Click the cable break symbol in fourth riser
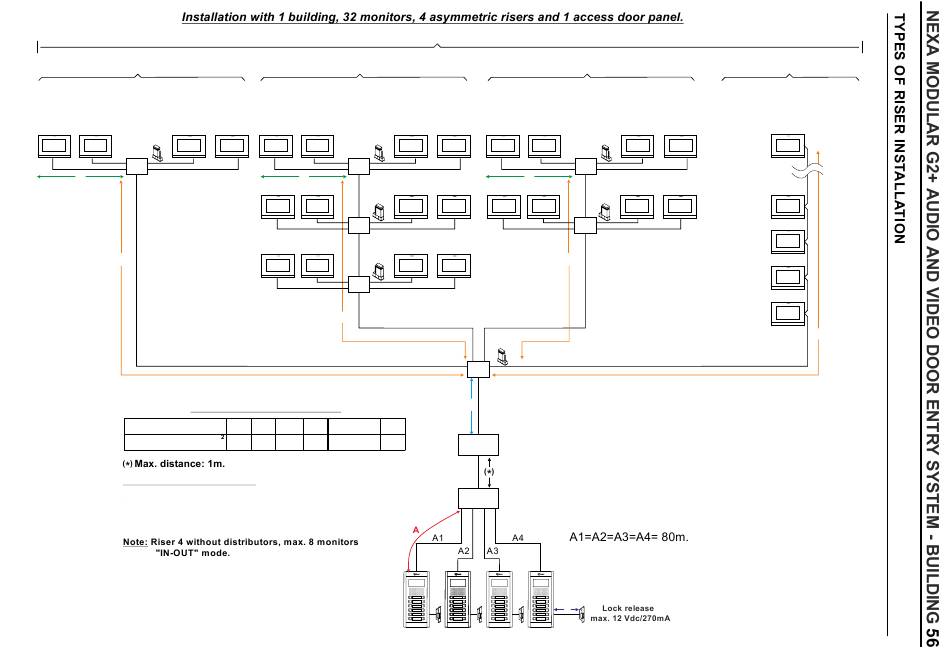Image resolution: width=950 pixels, height=648 pixels. [x=808, y=171]
